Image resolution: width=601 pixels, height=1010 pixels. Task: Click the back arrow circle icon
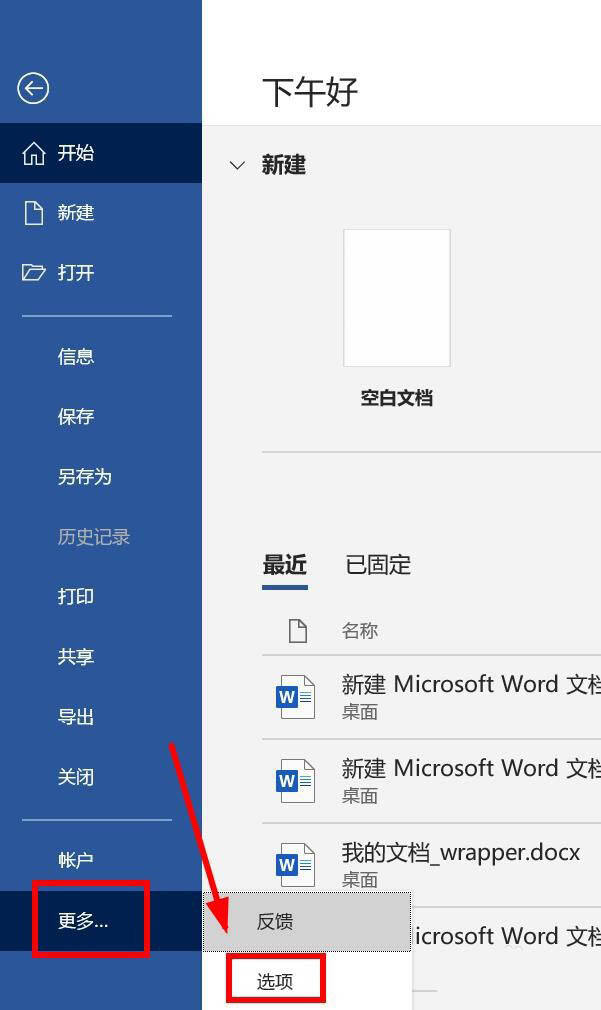[33, 88]
